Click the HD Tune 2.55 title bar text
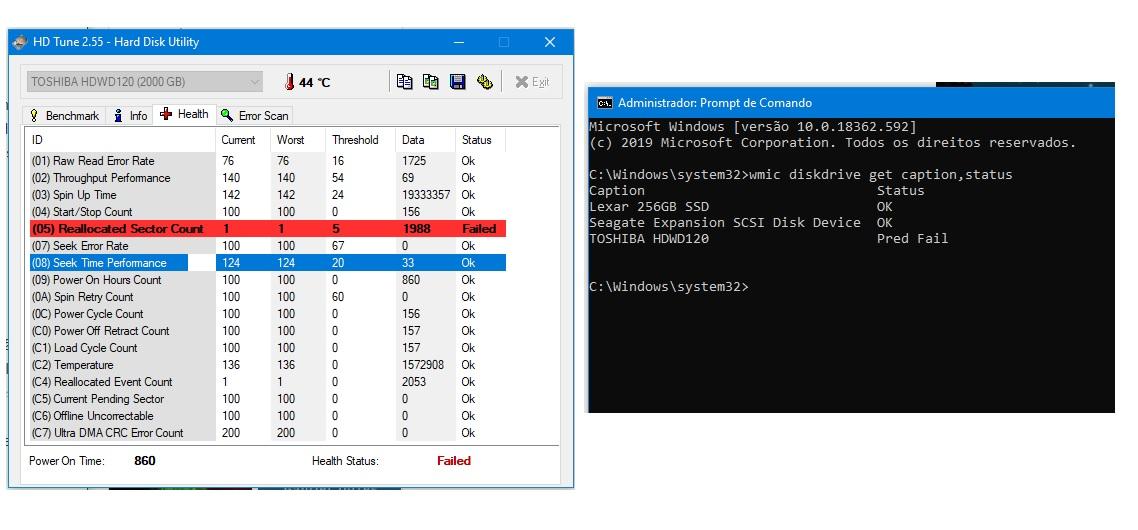1138x530 pixels. pos(116,42)
